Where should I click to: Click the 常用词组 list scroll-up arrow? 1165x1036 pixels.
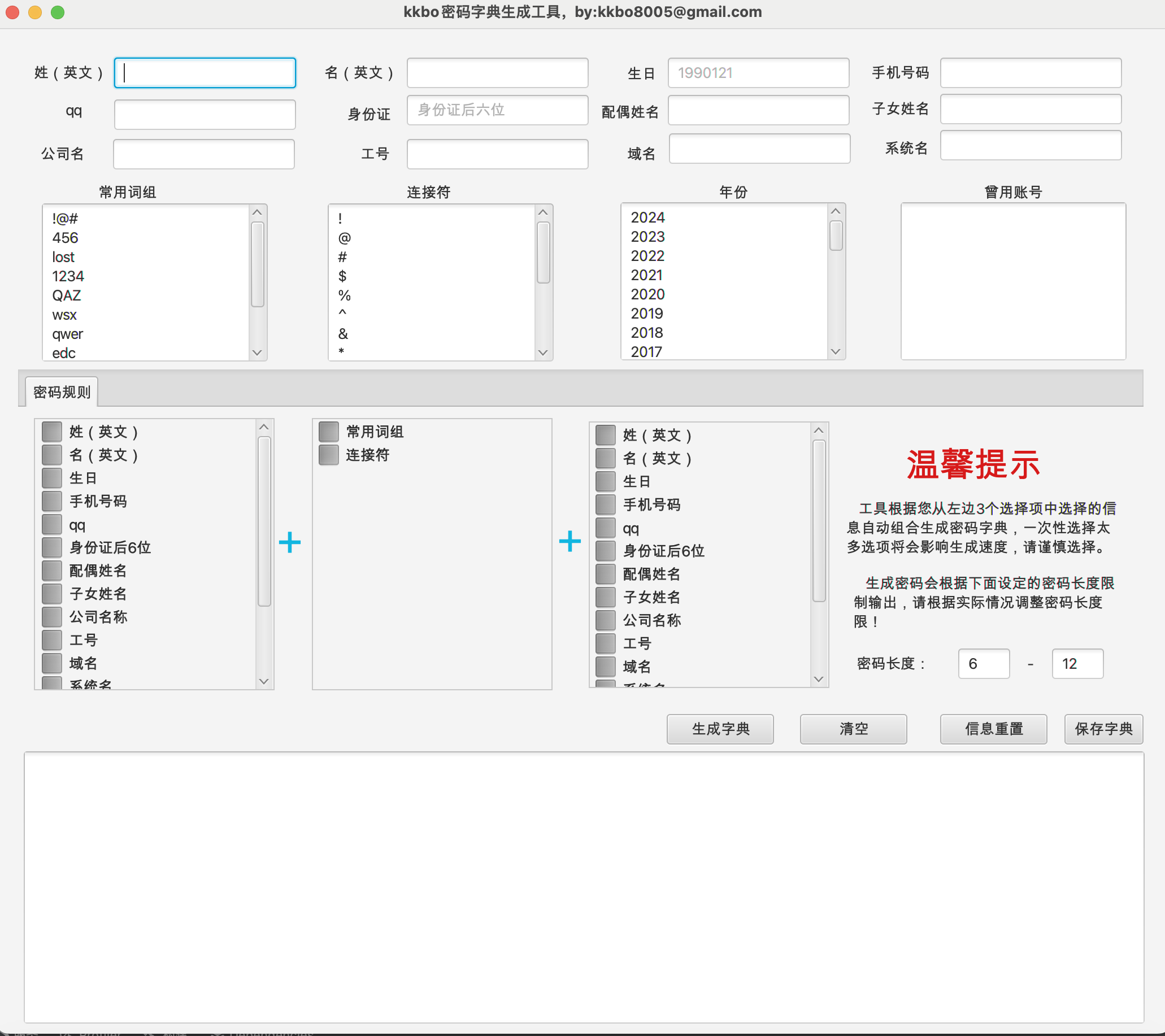tap(258, 212)
